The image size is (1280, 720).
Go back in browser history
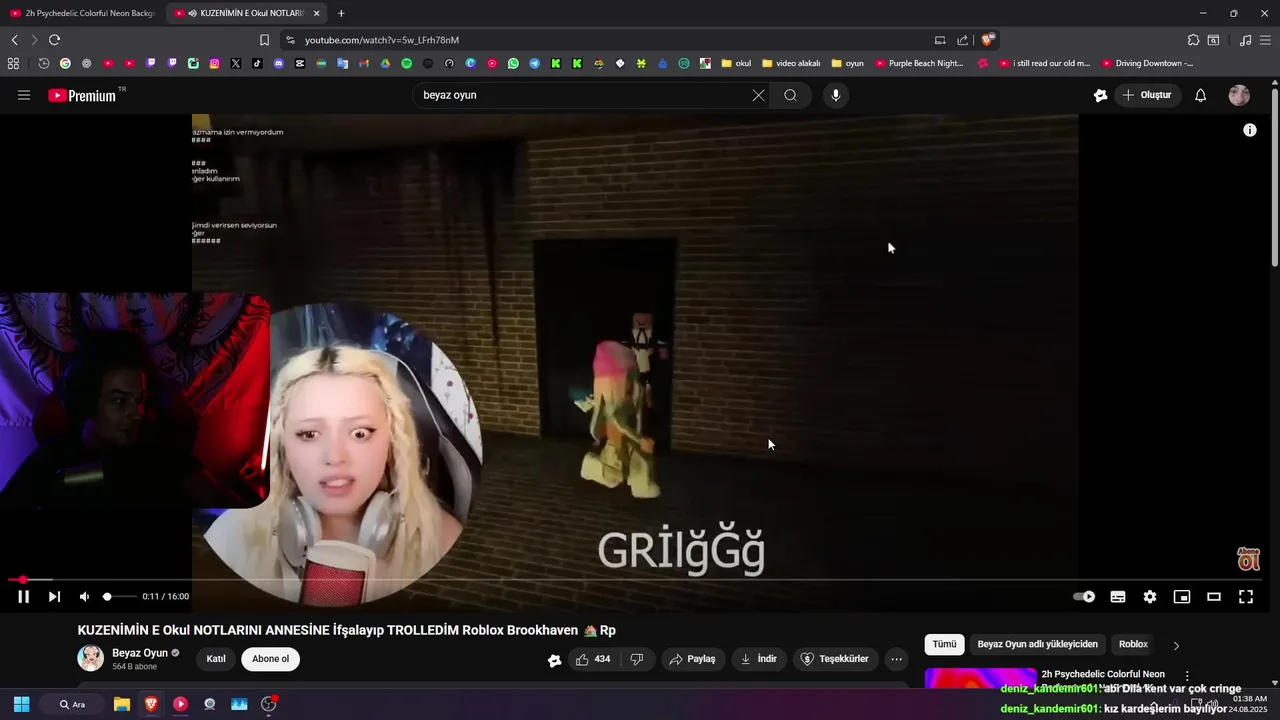click(14, 40)
